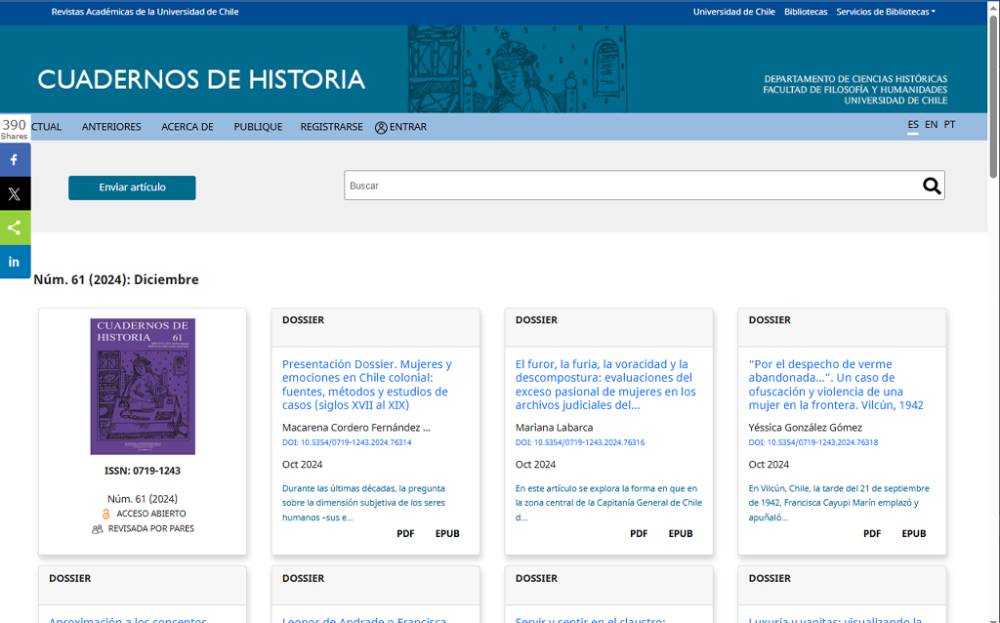Screen dimensions: 1000x623
Task: Open the Servicios de Bibliotecas dropdown
Action: (x=886, y=11)
